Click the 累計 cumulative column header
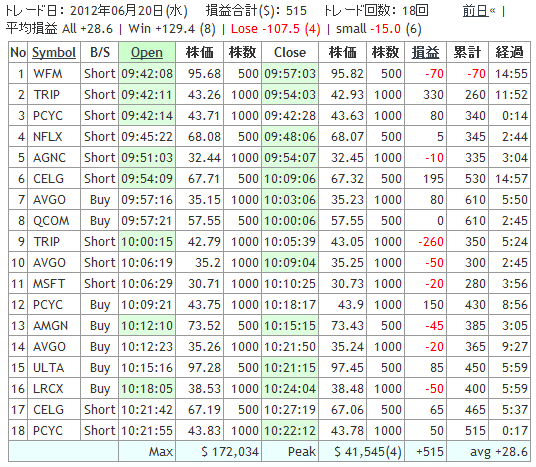The width and height of the screenshot is (536, 467). (x=467, y=53)
